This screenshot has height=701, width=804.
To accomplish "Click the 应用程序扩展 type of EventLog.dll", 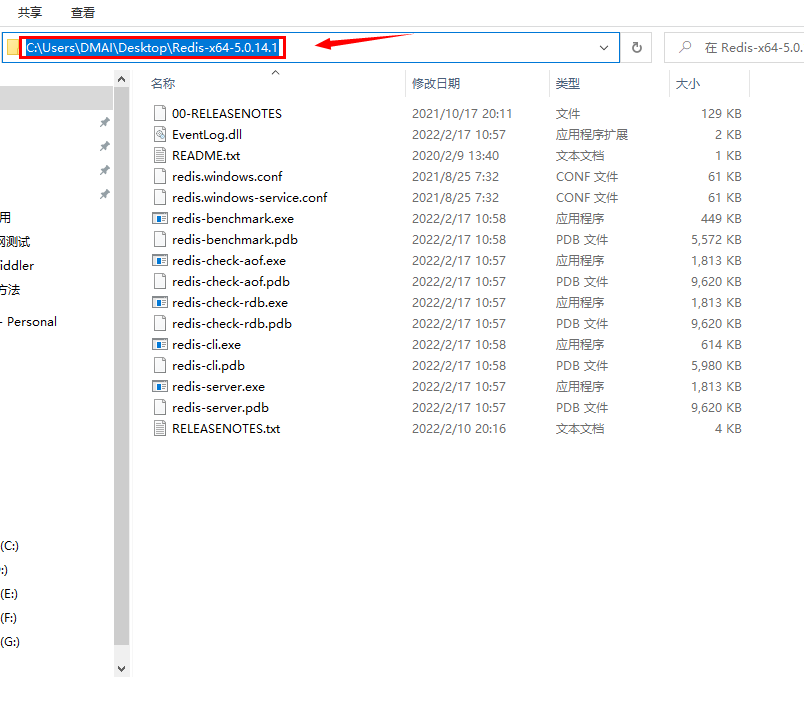I will [592, 134].
